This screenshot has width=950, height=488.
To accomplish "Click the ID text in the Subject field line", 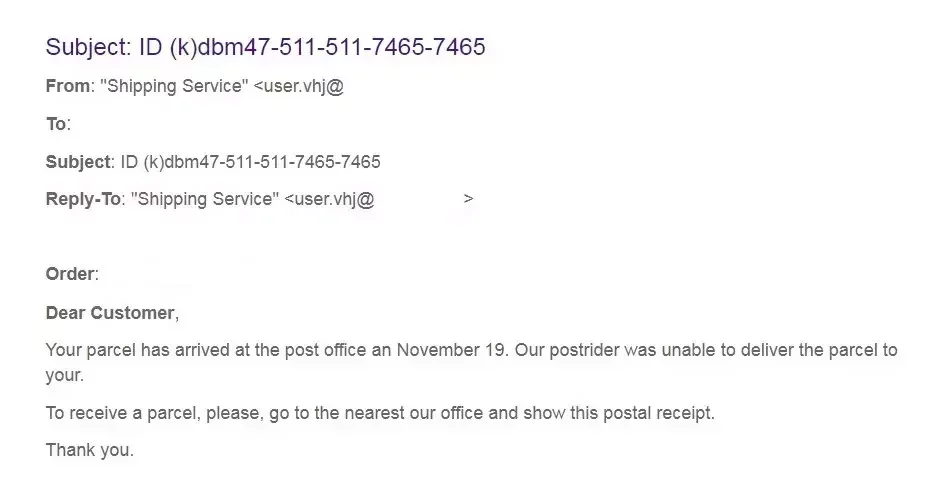I will pos(250,162).
